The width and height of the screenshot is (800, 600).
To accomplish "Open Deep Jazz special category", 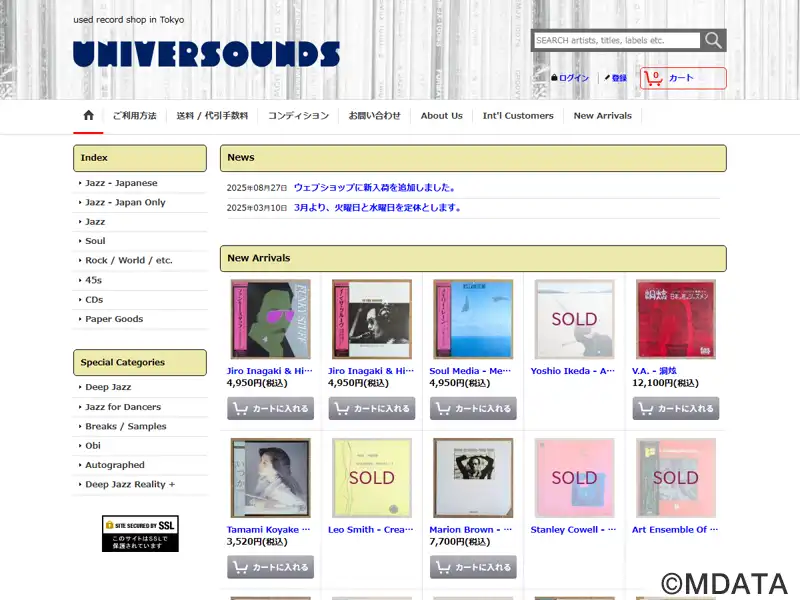I will (x=108, y=387).
